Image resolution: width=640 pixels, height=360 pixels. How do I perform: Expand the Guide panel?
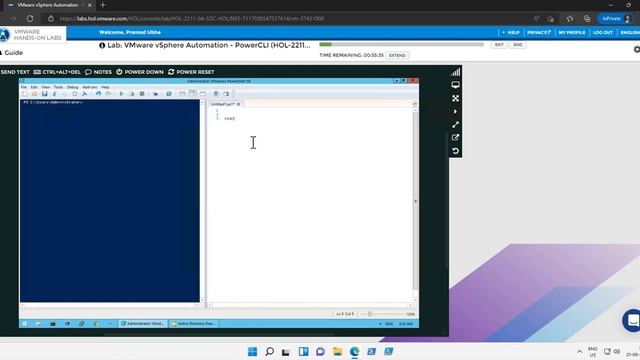11,53
